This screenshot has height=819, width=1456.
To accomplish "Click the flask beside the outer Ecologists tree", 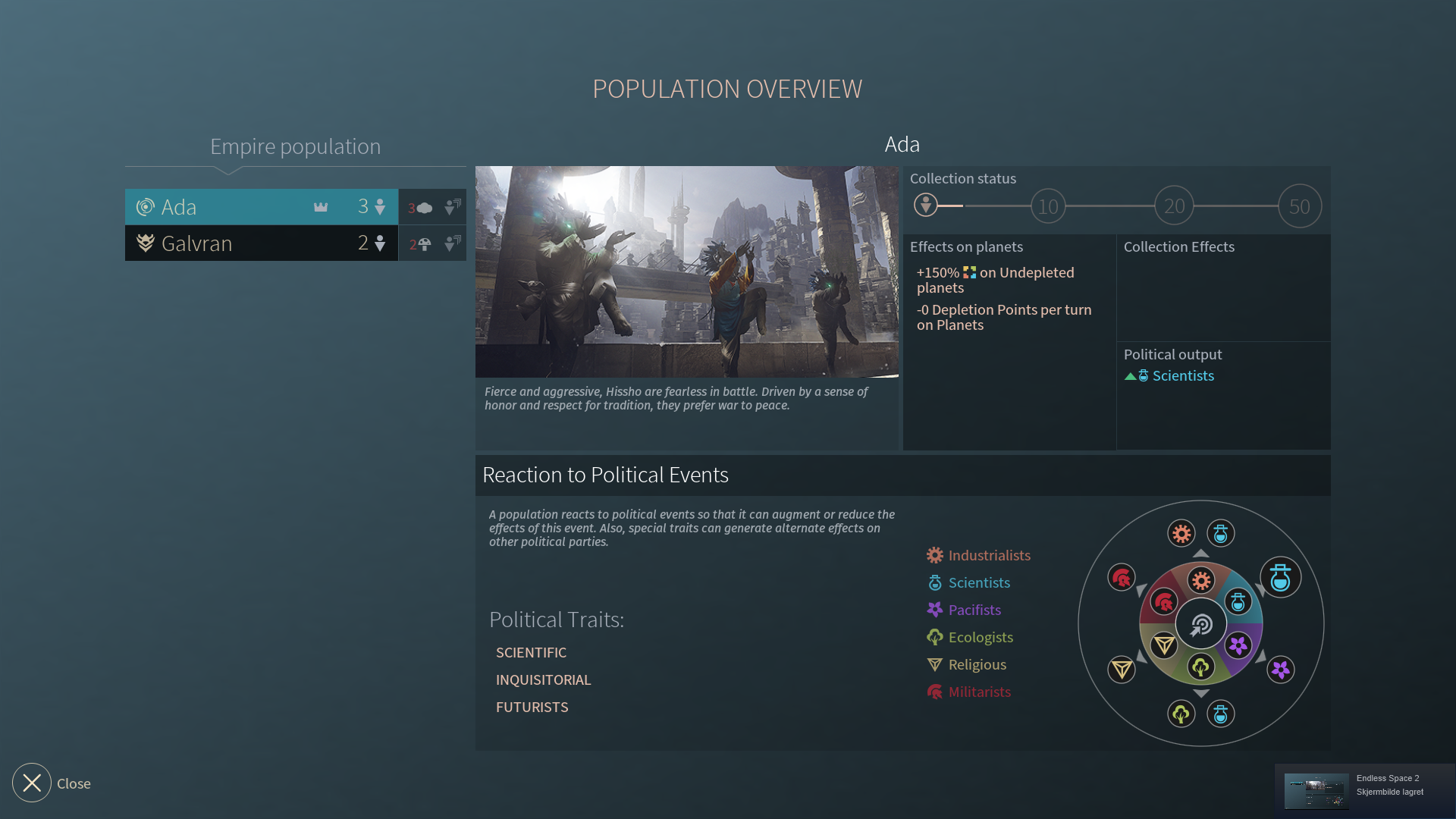I will 1221,714.
